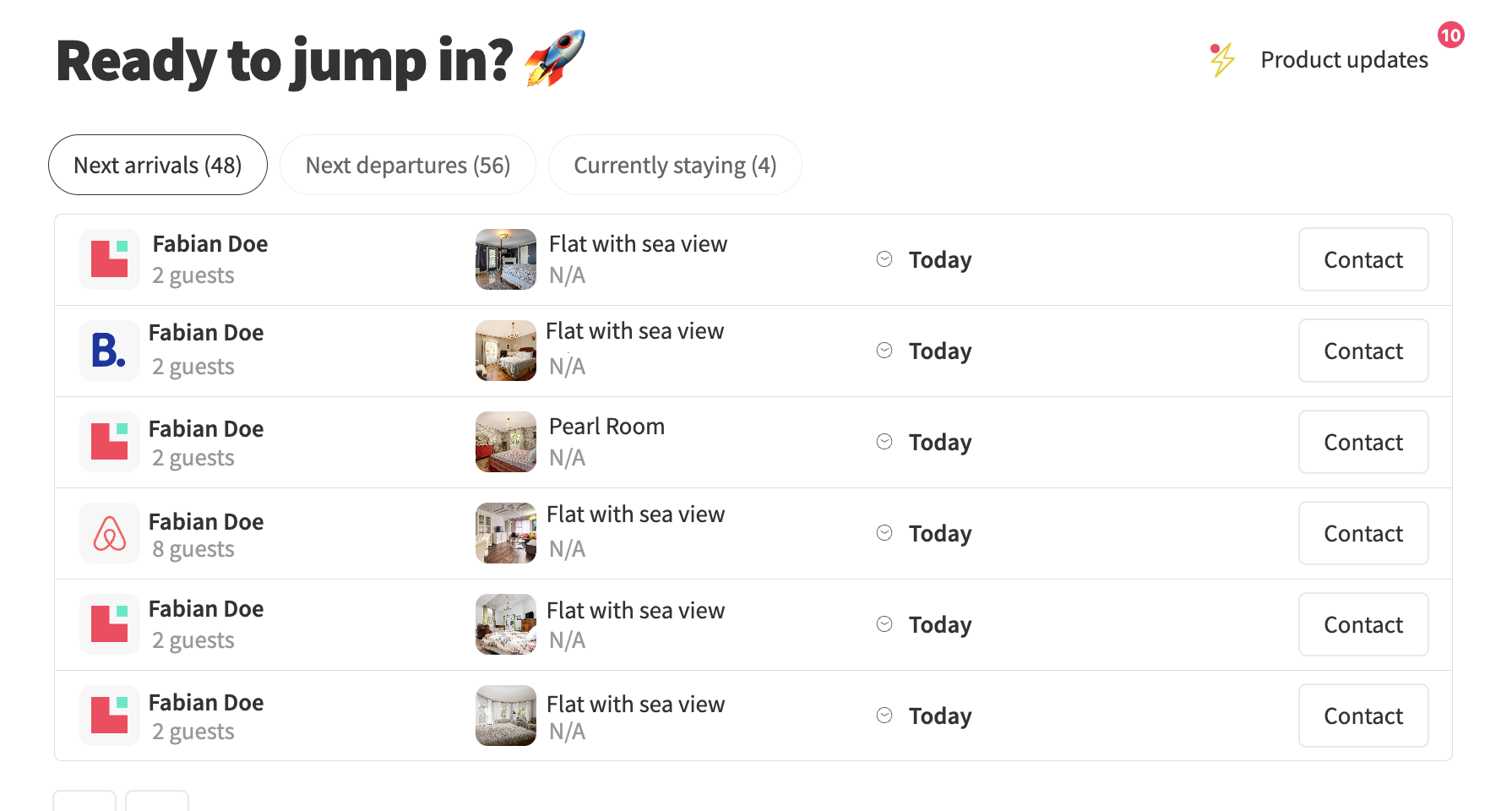Click the clock icon on the Pearl Room row

[884, 441]
